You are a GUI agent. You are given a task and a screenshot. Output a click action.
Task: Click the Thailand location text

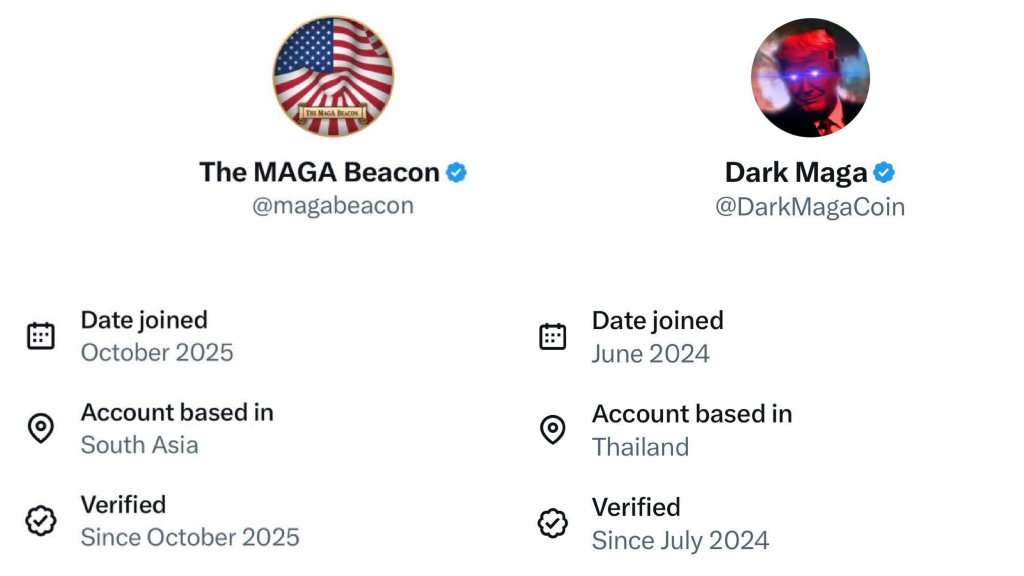point(641,447)
